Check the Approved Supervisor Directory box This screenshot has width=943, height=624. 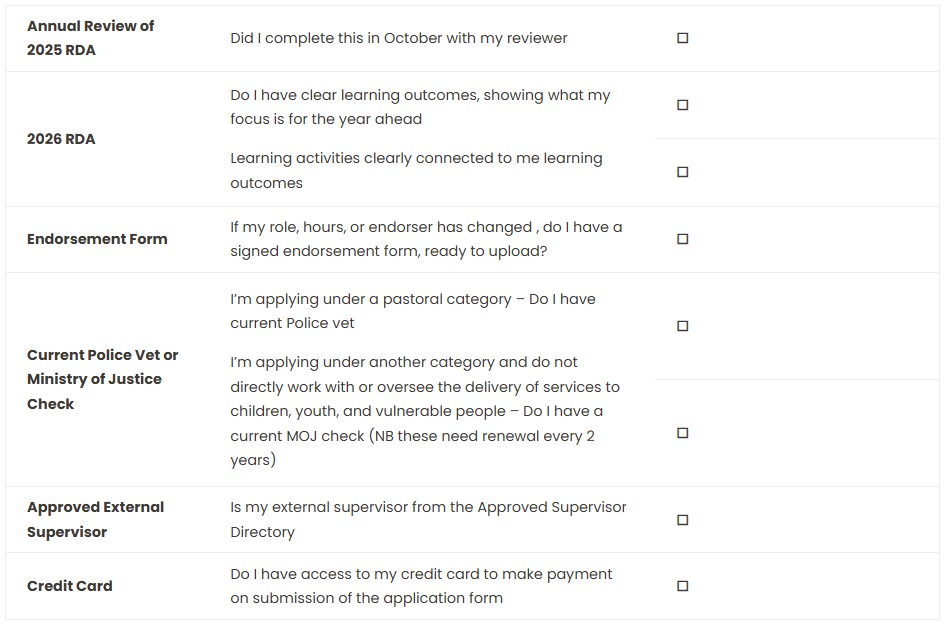coord(683,520)
